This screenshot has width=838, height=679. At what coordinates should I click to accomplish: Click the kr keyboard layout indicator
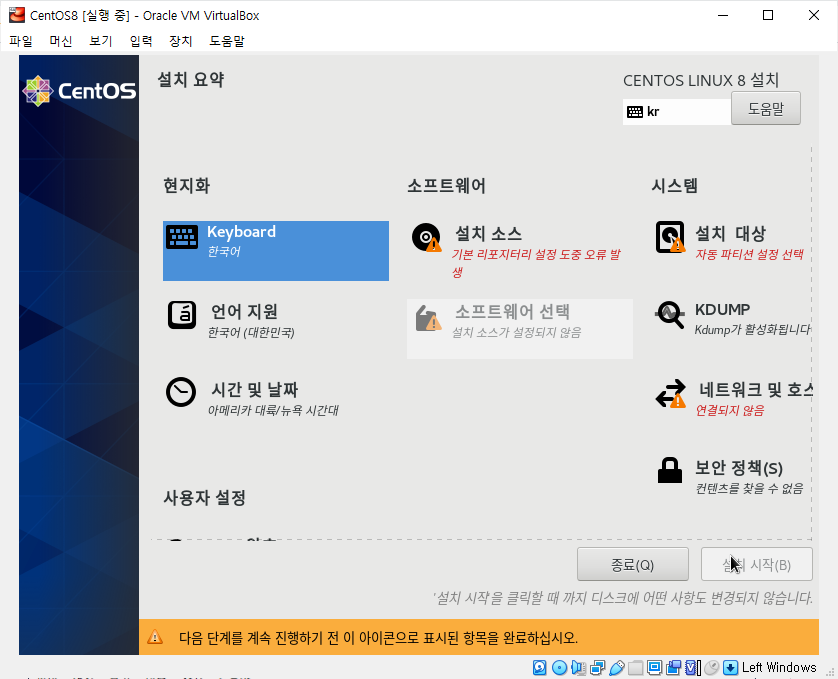(x=677, y=112)
